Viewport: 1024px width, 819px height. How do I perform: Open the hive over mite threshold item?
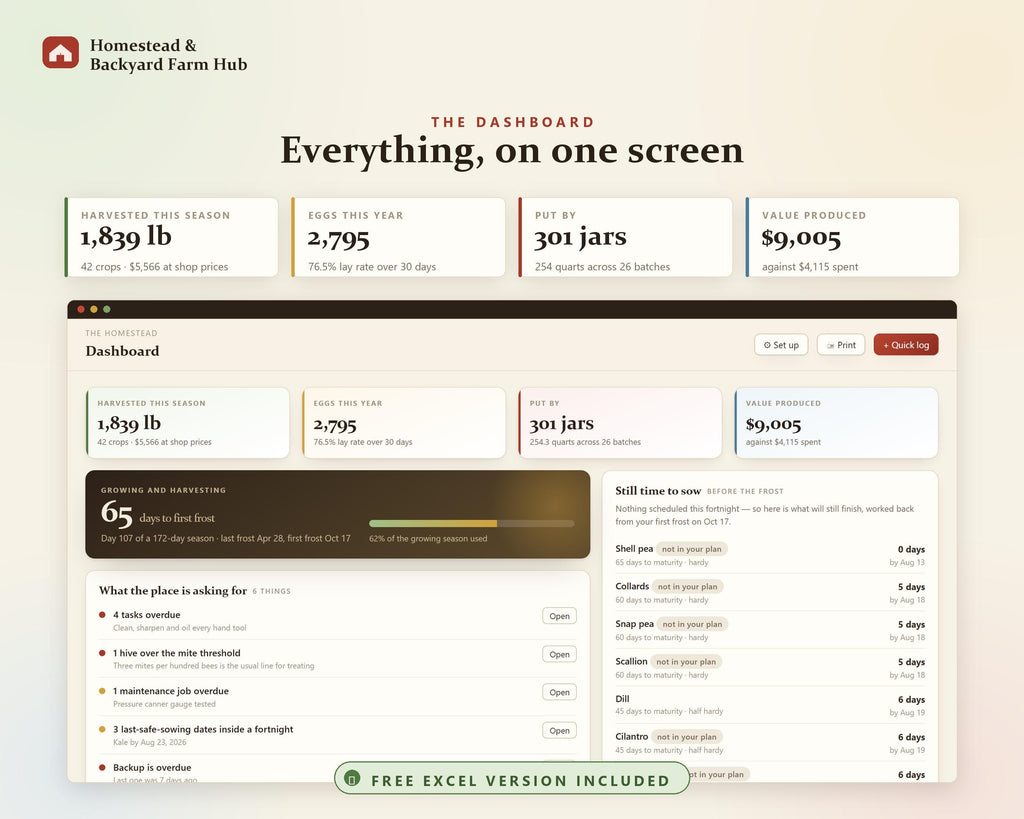coord(559,654)
